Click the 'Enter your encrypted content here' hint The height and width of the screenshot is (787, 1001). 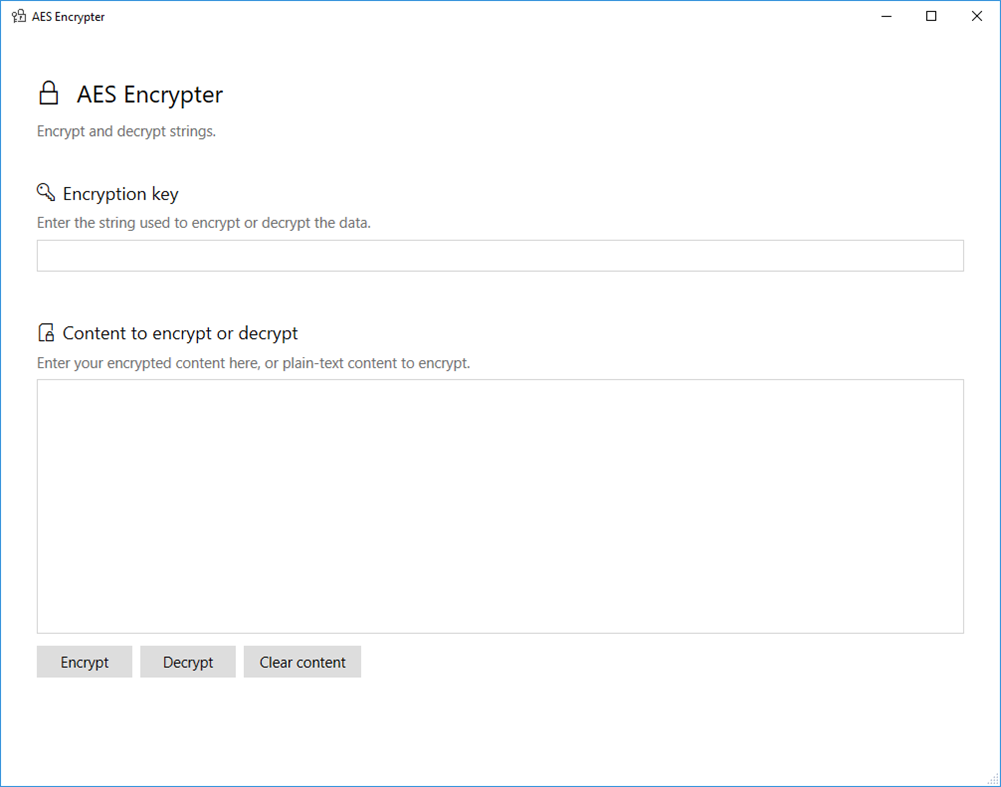click(253, 363)
